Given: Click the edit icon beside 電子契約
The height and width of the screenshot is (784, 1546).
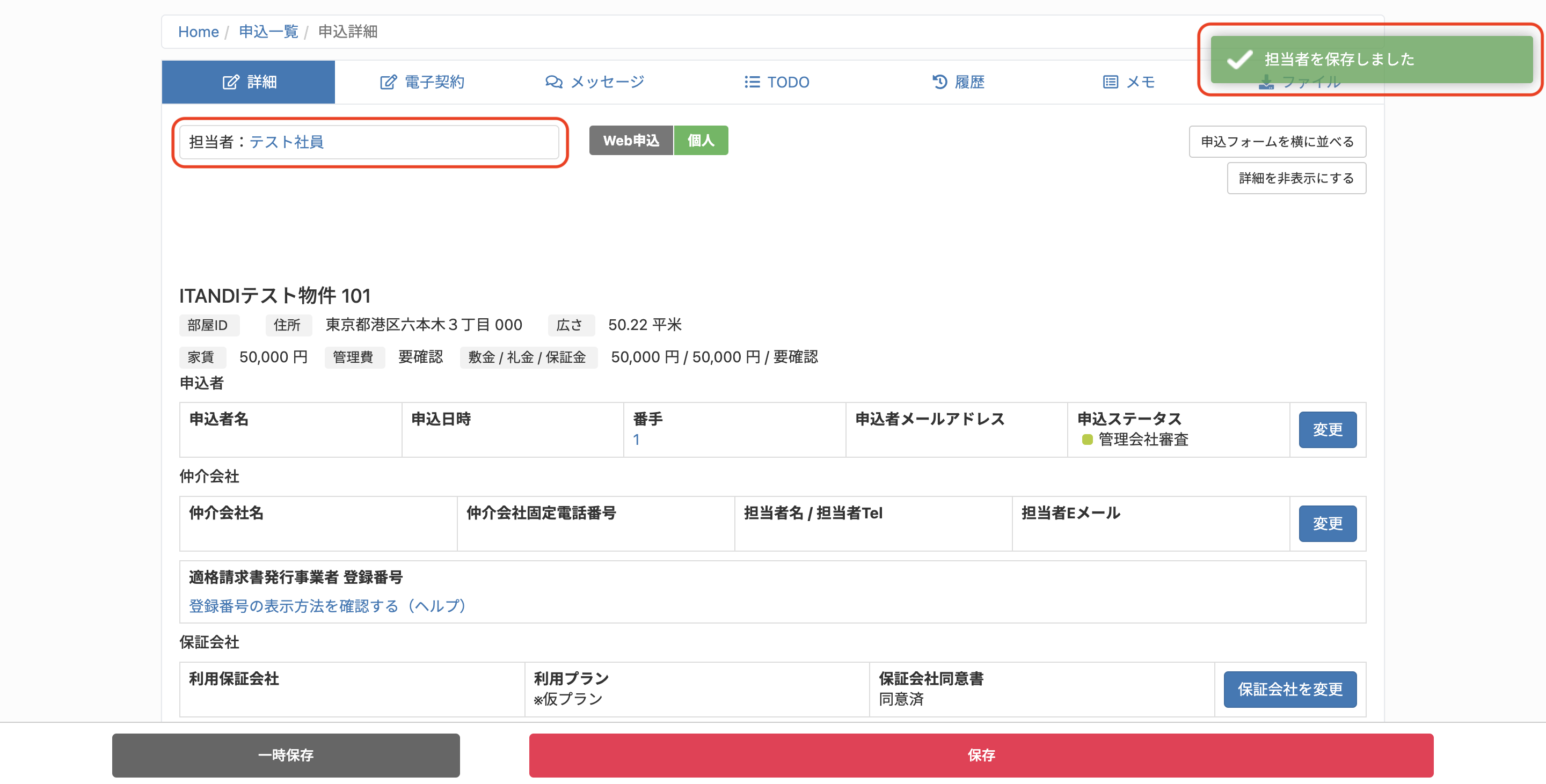Looking at the screenshot, I should point(388,82).
